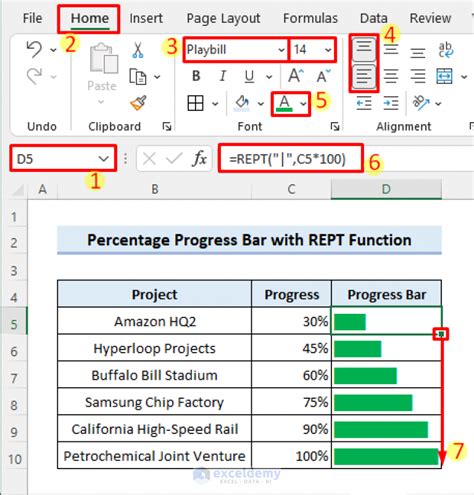Click the Fill Color paint bucket
The width and height of the screenshot is (474, 495).
(242, 103)
